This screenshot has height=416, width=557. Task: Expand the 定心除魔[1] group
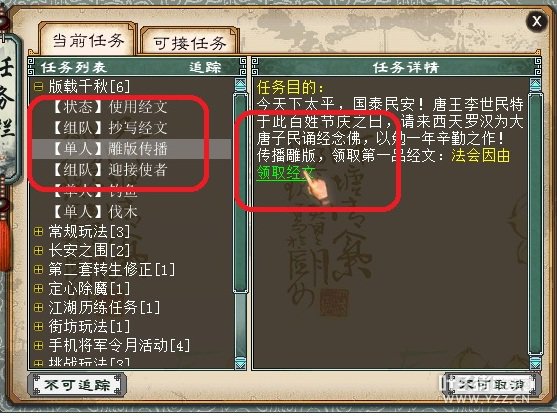click(38, 288)
